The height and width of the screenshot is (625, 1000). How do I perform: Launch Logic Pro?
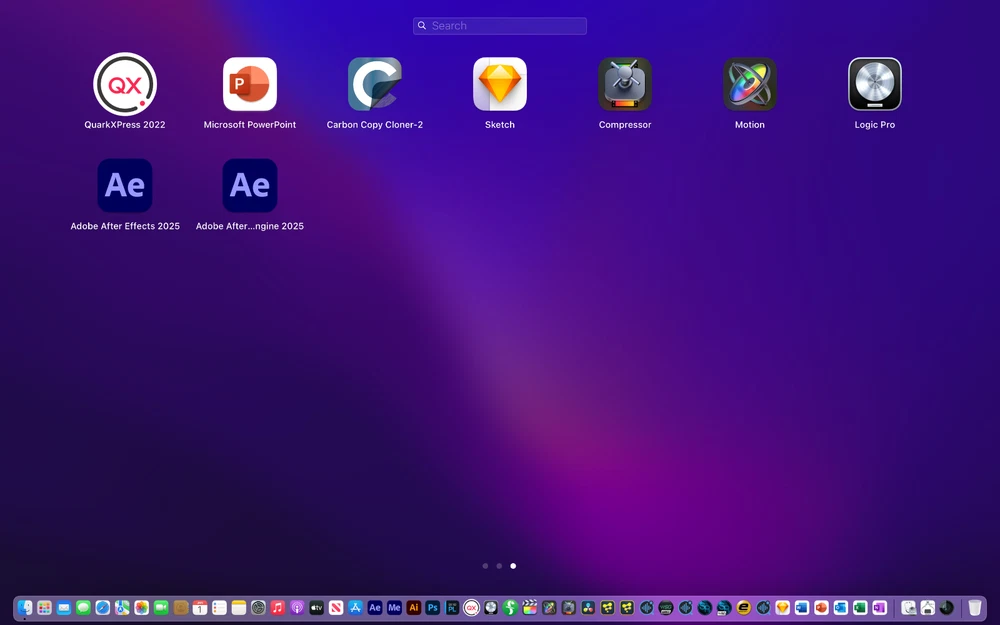click(x=875, y=85)
